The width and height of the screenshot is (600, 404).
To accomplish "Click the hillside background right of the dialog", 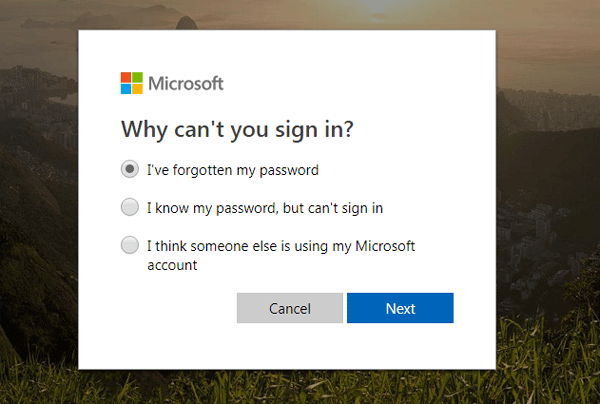I will (548, 200).
